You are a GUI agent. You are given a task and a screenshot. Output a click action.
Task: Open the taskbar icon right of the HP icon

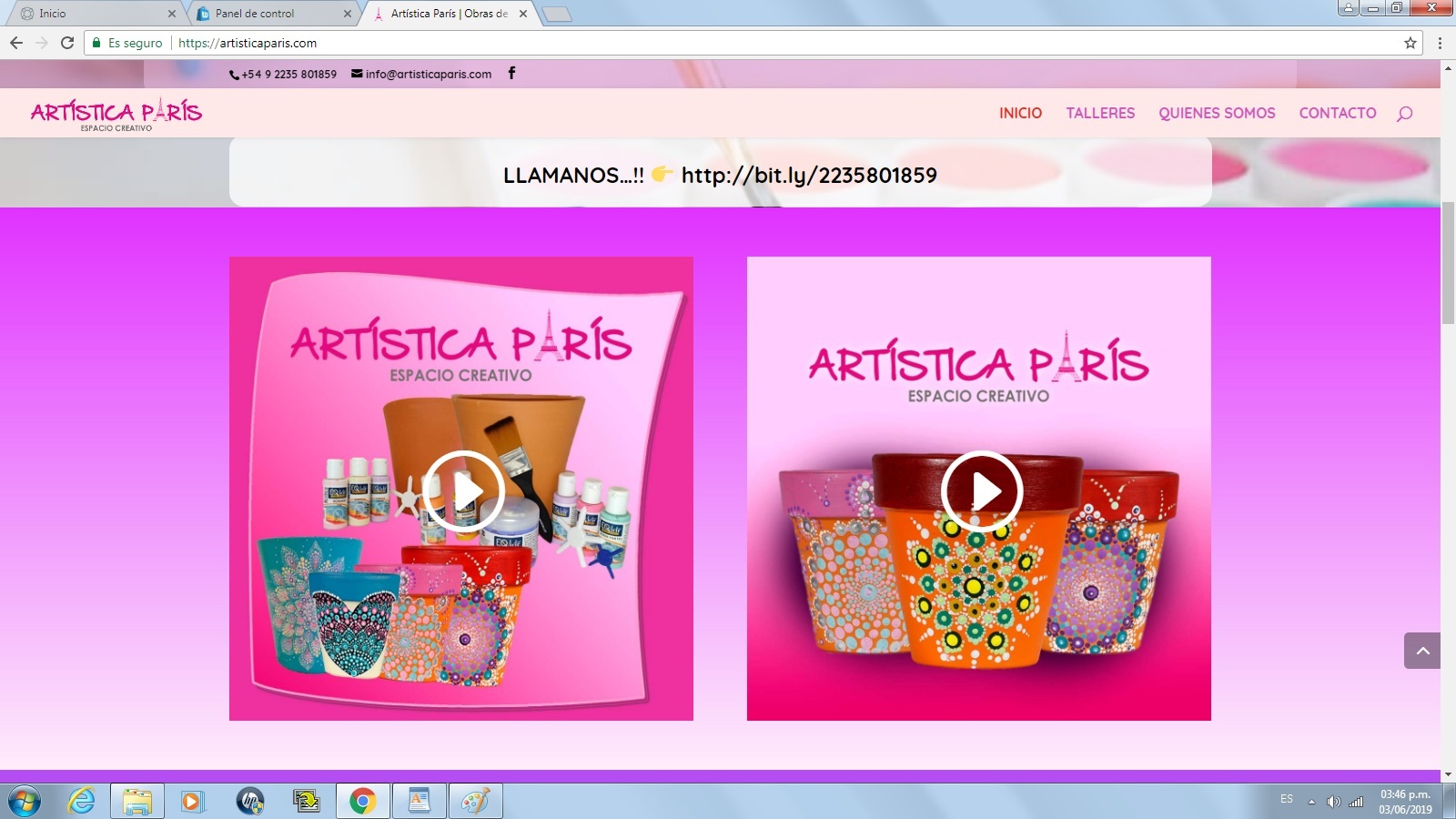click(x=307, y=801)
